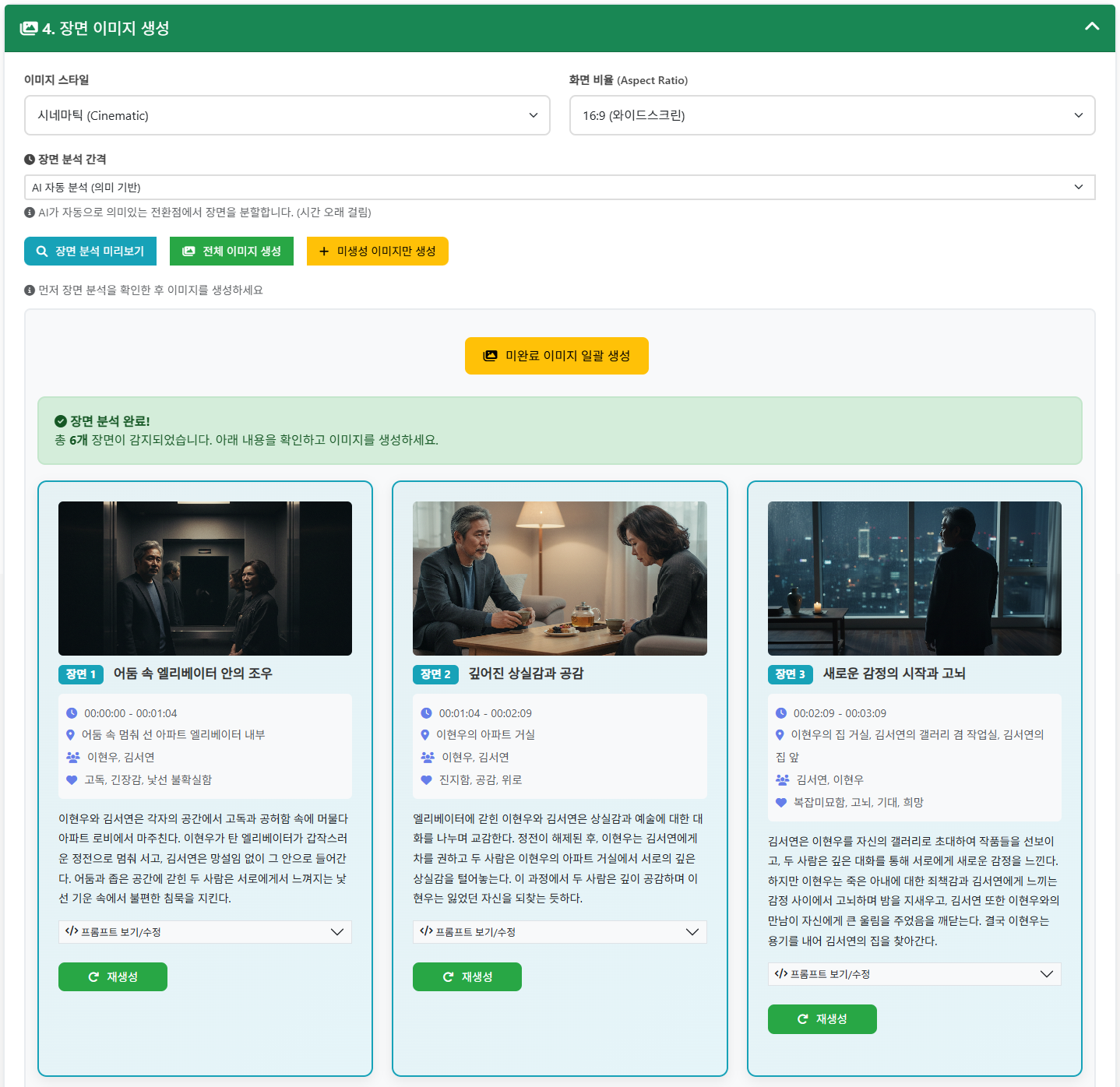This screenshot has height=1087, width=1120.
Task: Click the info icon before '먼저 장면 분석을' hint
Action: (30, 290)
